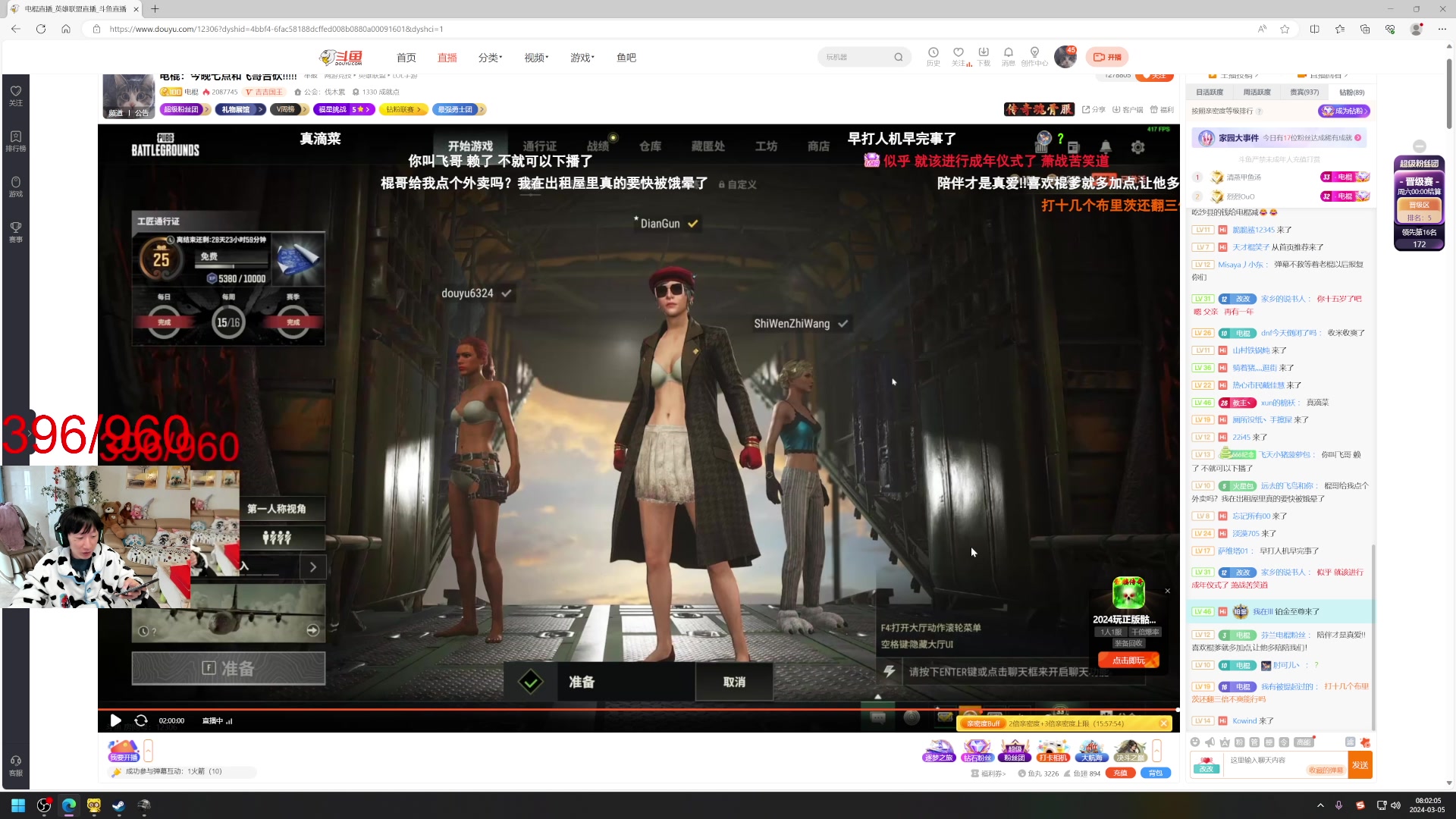Click the play button in player
The height and width of the screenshot is (819, 1456).
point(115,720)
